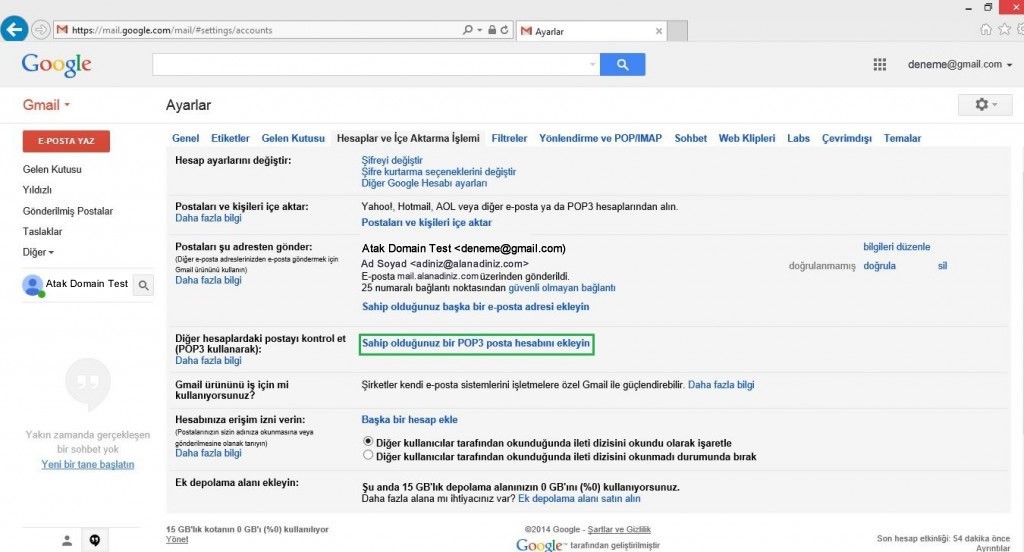Open the Çevrimdışı tab
Image resolution: width=1024 pixels, height=552 pixels.
pyautogui.click(x=846, y=138)
